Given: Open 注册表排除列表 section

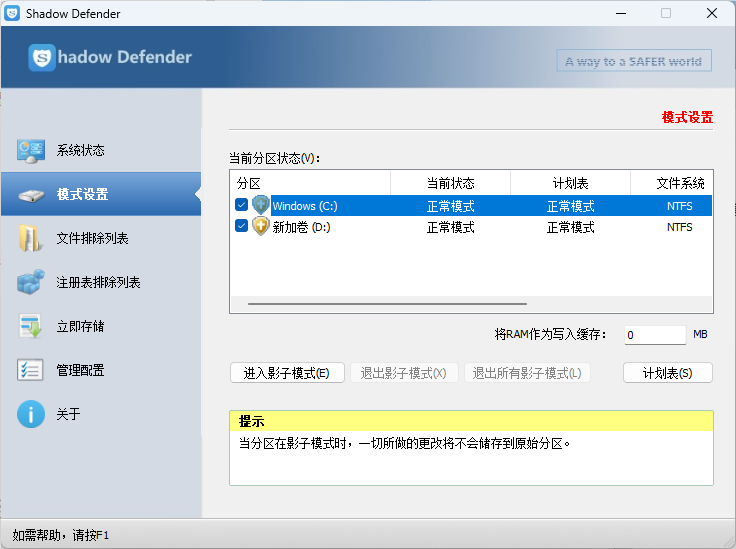Looking at the screenshot, I should pos(101,282).
